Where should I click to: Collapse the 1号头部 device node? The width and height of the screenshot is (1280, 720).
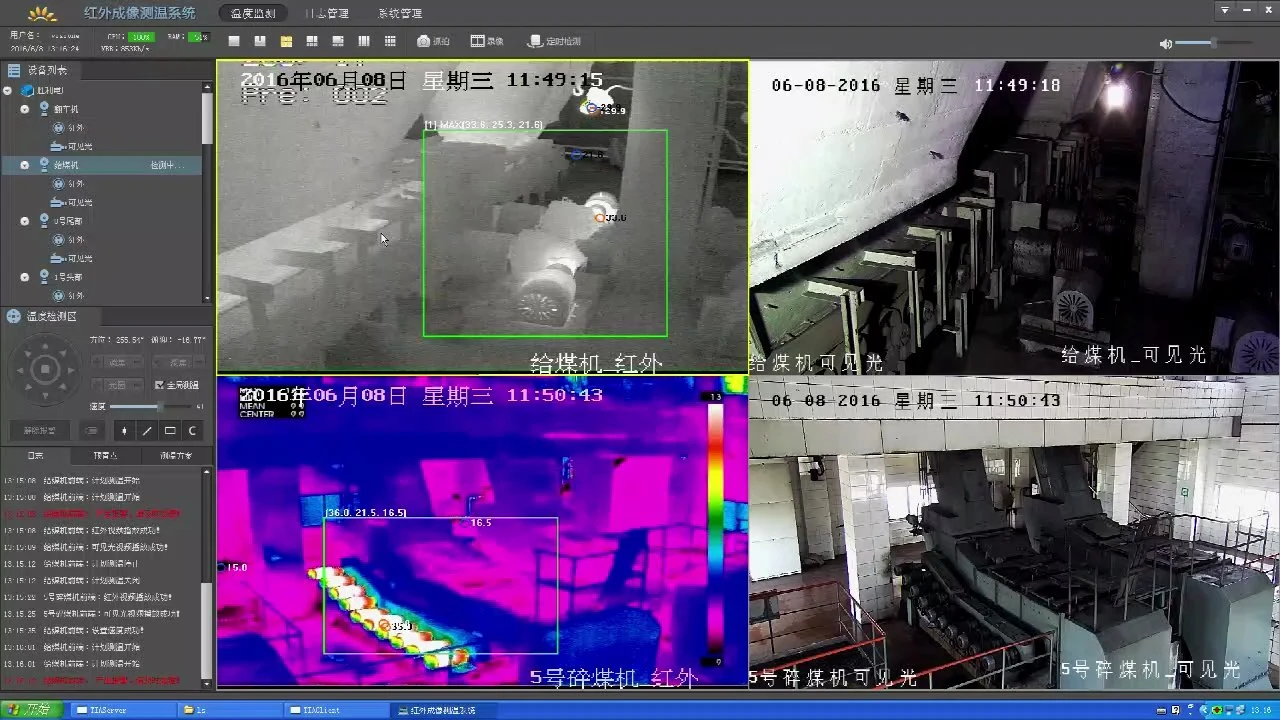tap(25, 276)
